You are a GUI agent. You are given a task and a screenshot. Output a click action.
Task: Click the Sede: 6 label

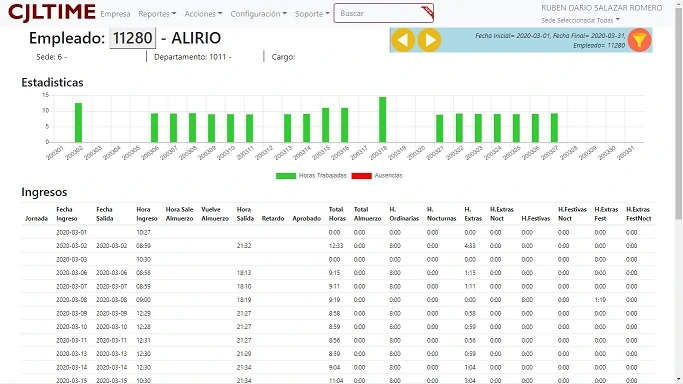51,57
